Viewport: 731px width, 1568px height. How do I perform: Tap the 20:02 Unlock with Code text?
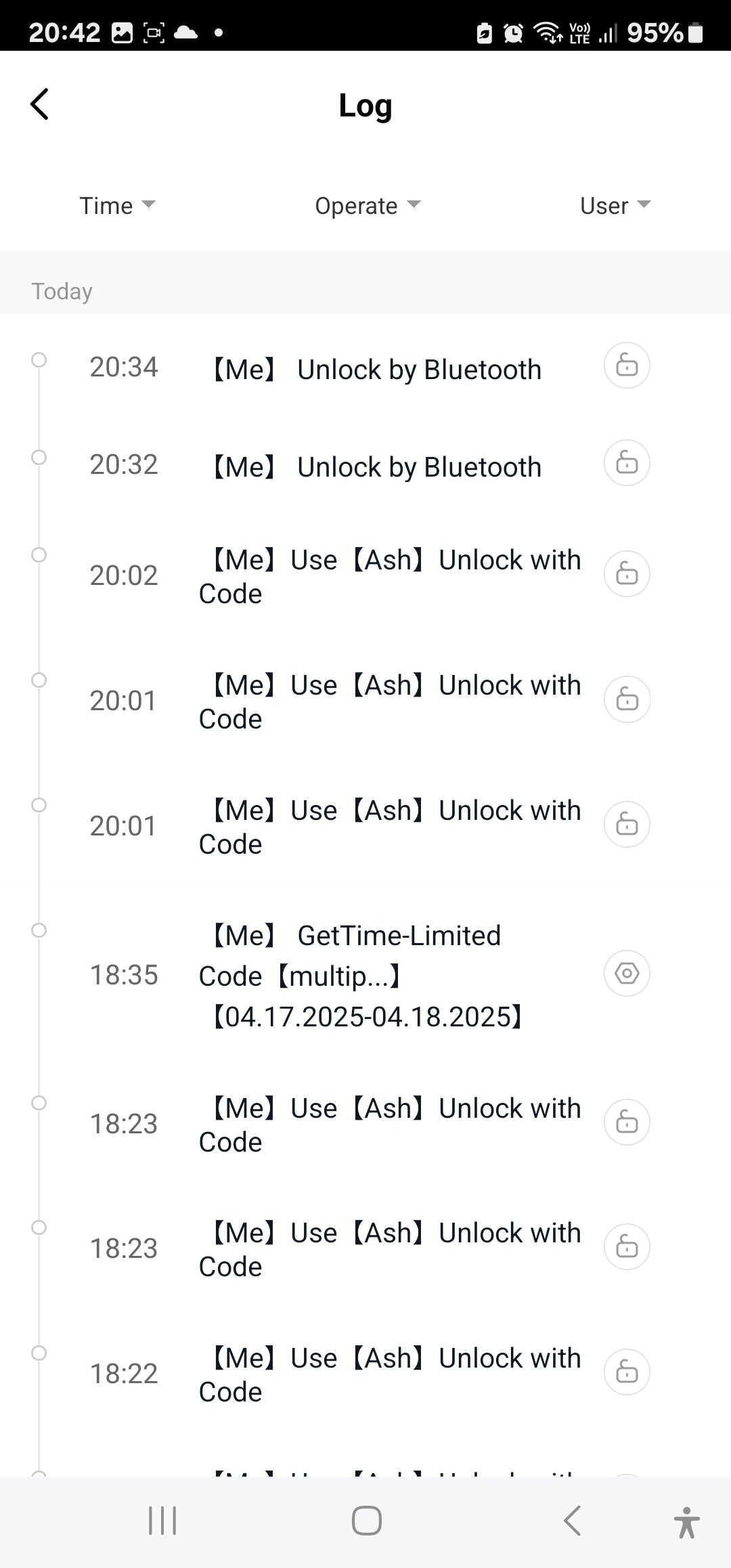[390, 576]
